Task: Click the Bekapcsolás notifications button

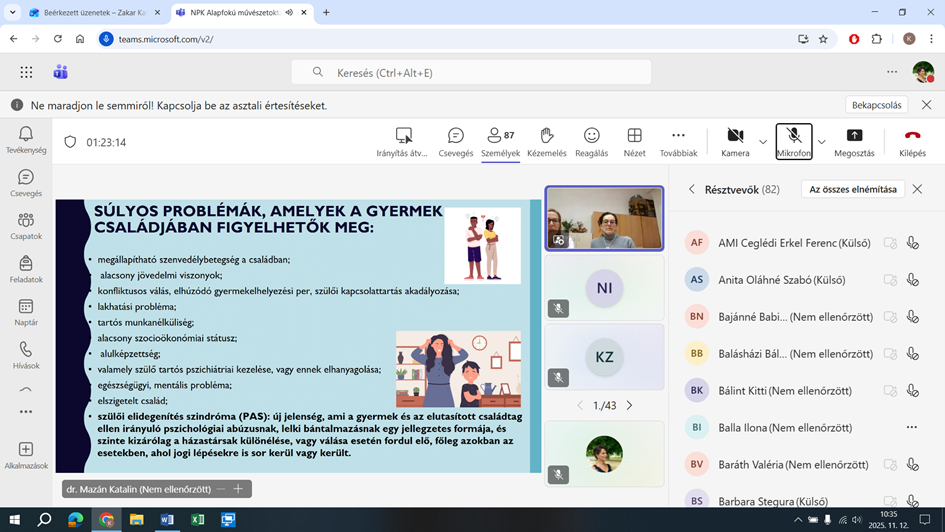Action: [x=876, y=105]
